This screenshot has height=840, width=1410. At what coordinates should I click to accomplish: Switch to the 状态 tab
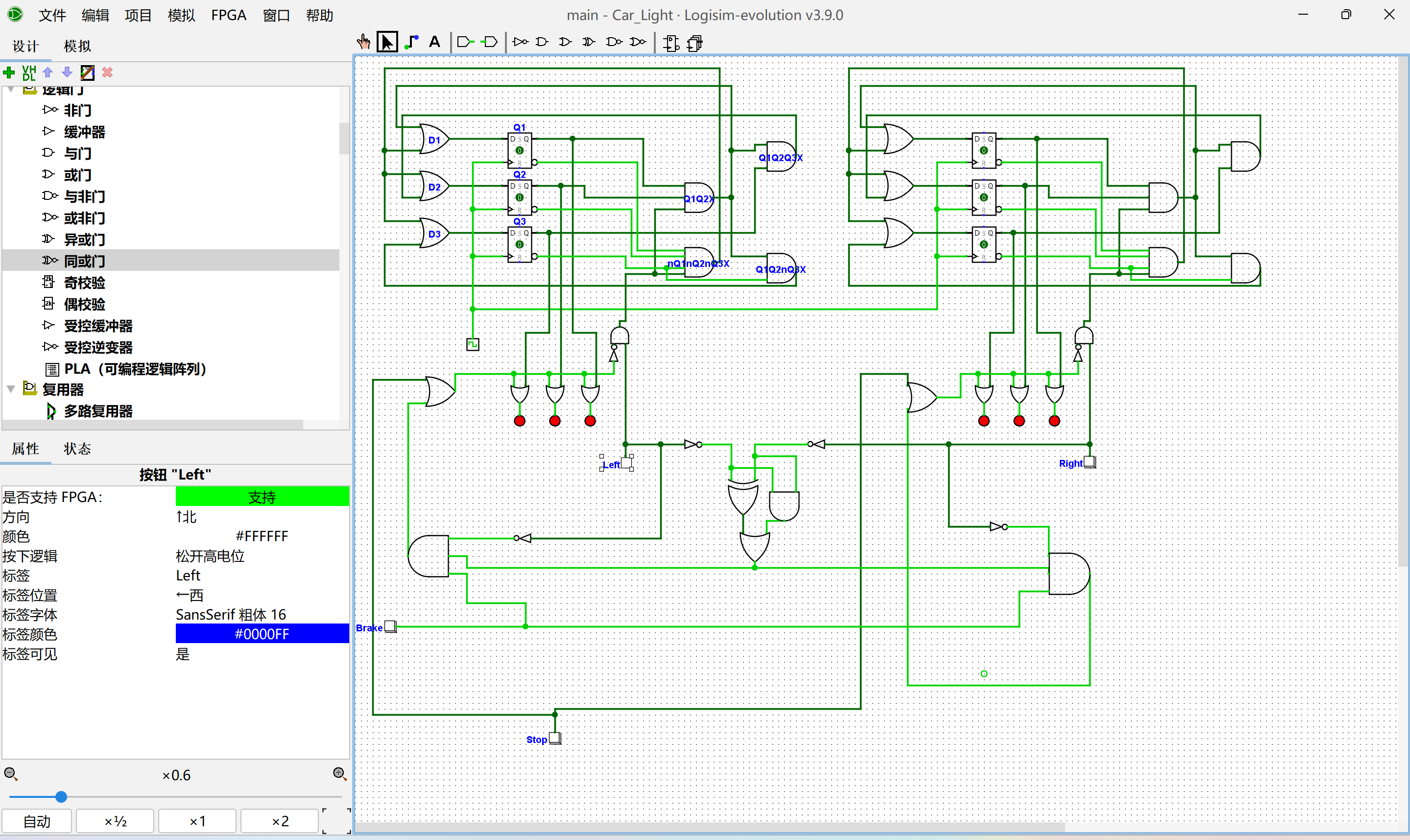[77, 449]
